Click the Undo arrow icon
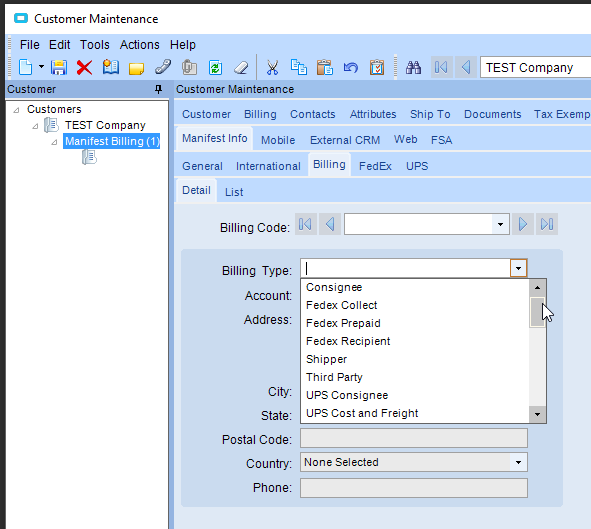The width and height of the screenshot is (591, 529). (351, 68)
